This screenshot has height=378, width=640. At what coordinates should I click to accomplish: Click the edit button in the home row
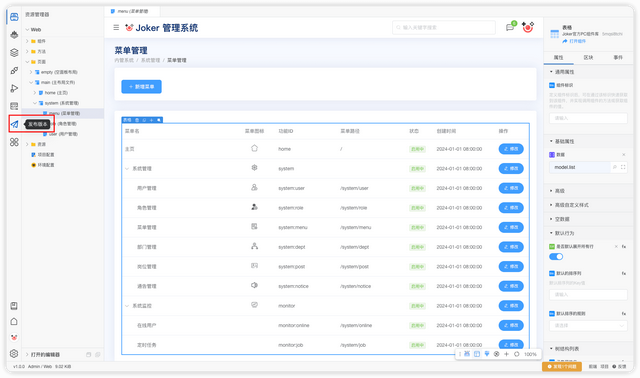coord(511,149)
